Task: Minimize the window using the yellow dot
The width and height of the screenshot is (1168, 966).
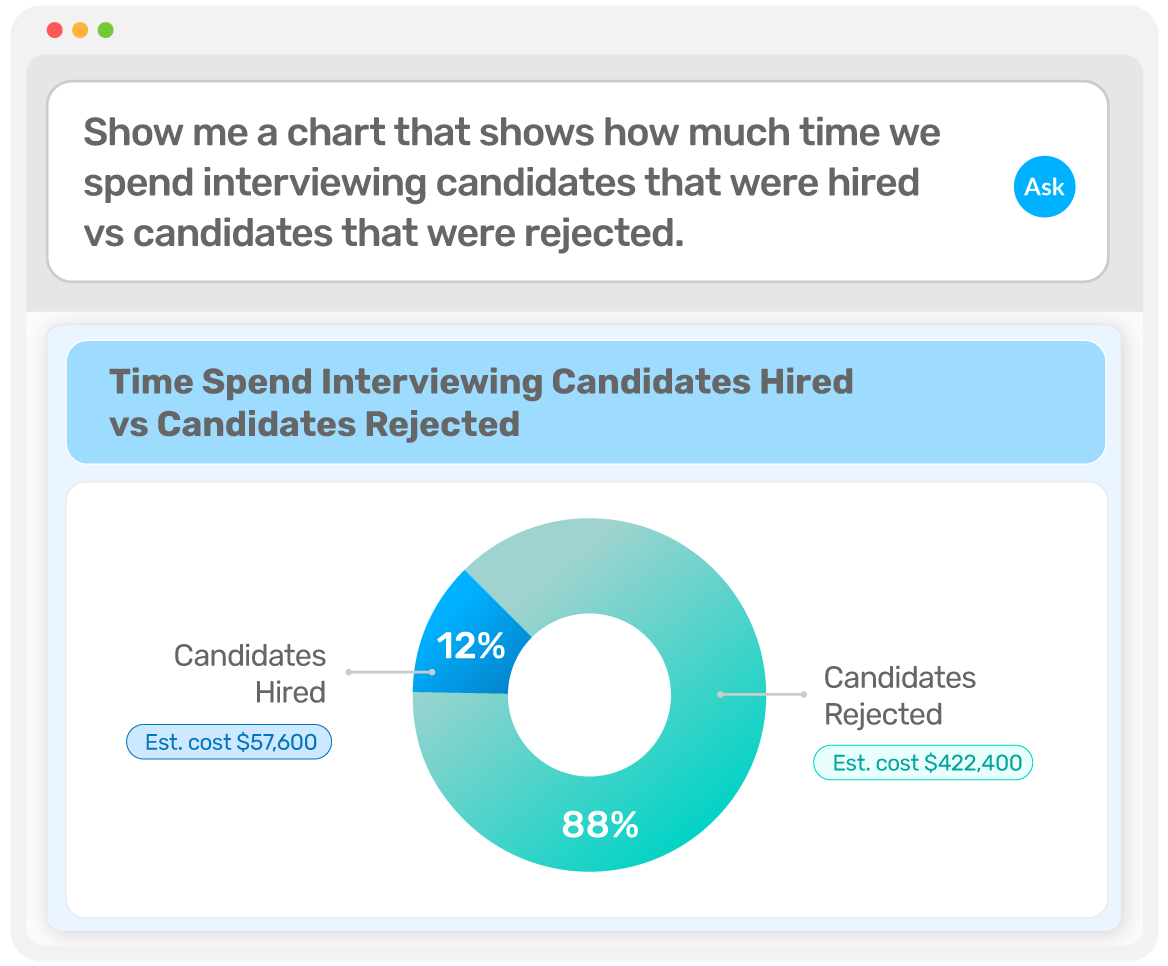Action: [x=80, y=30]
